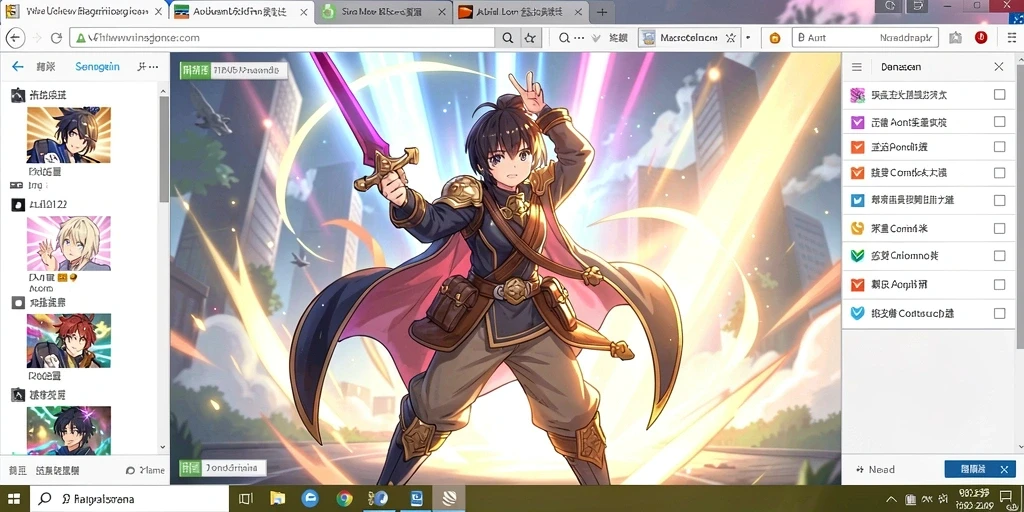Check the box for the Aoqii row

tap(999, 285)
